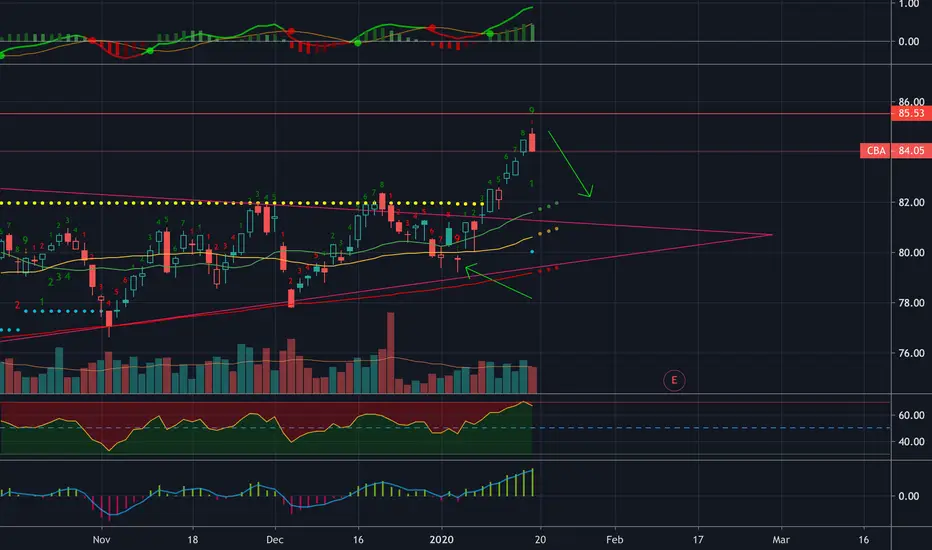Click the Nov label on time axis
Viewport: 932px width, 550px height.
102,540
